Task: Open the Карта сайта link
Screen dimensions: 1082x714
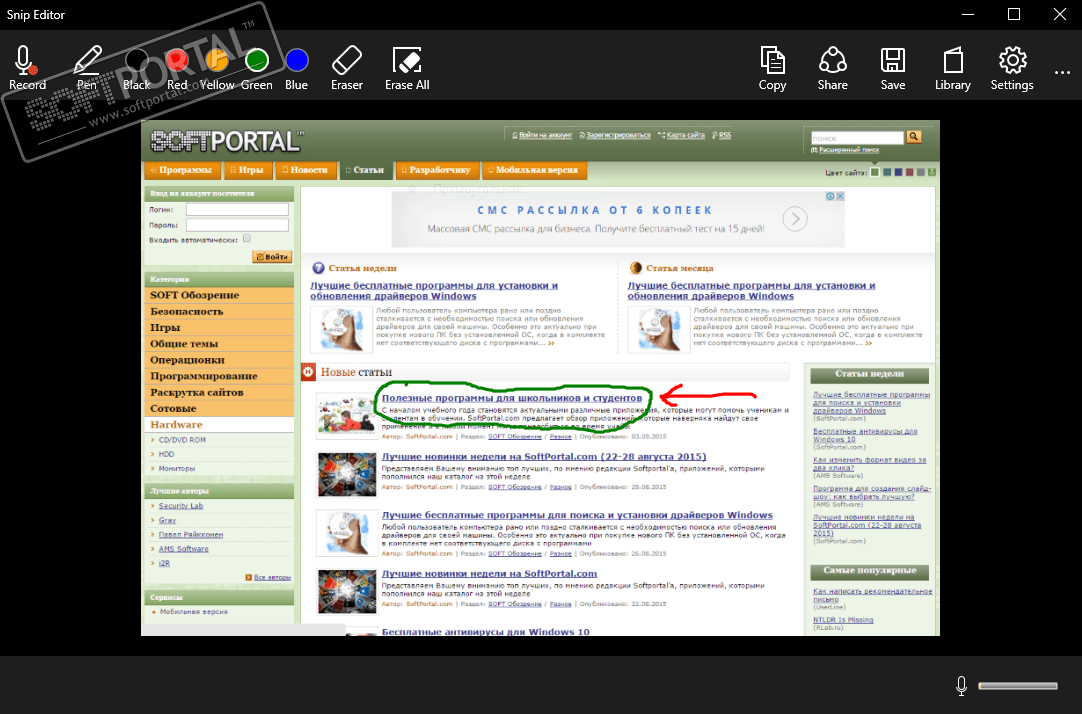Action: pyautogui.click(x=685, y=135)
